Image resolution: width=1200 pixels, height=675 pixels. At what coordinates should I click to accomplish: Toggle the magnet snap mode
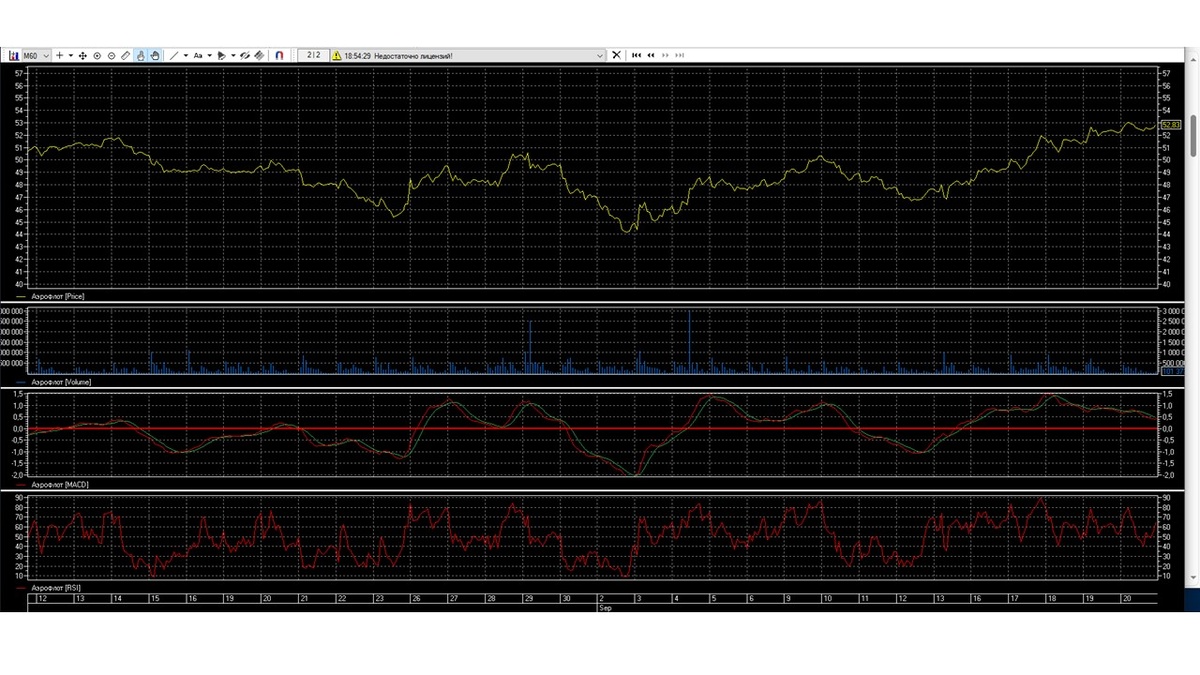point(279,55)
